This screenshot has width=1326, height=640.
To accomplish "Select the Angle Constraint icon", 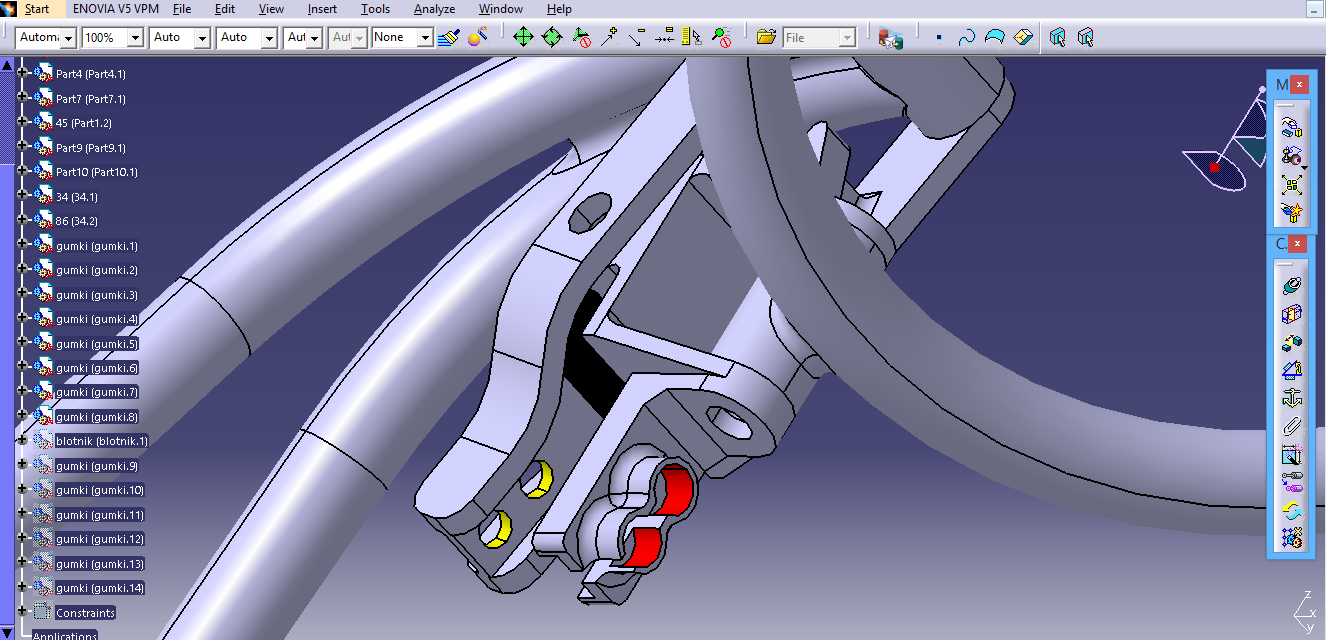I will pyautogui.click(x=1291, y=371).
